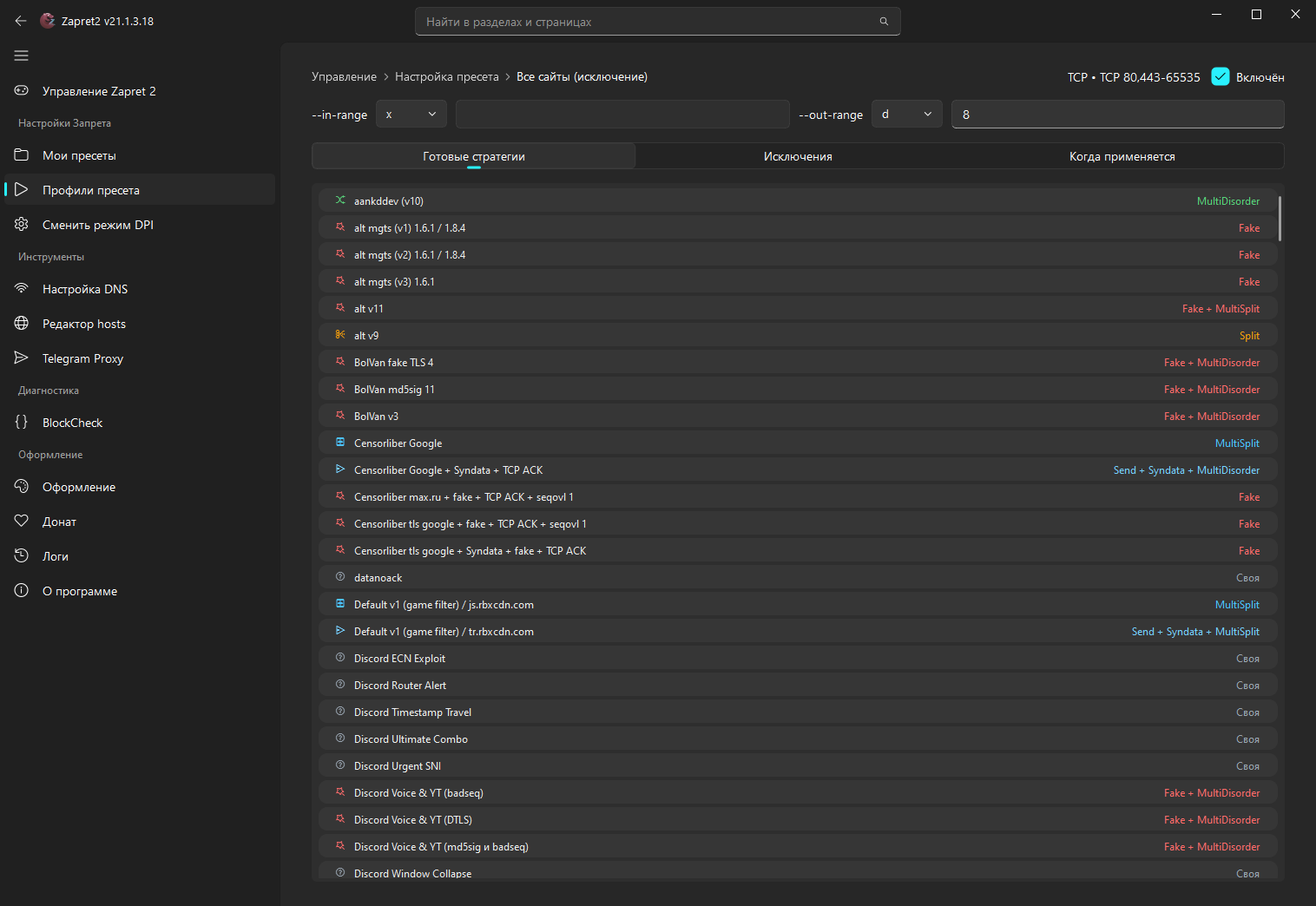The height and width of the screenshot is (906, 1316).
Task: Click the question icon on Discord ECN Exploit row
Action: [340, 657]
